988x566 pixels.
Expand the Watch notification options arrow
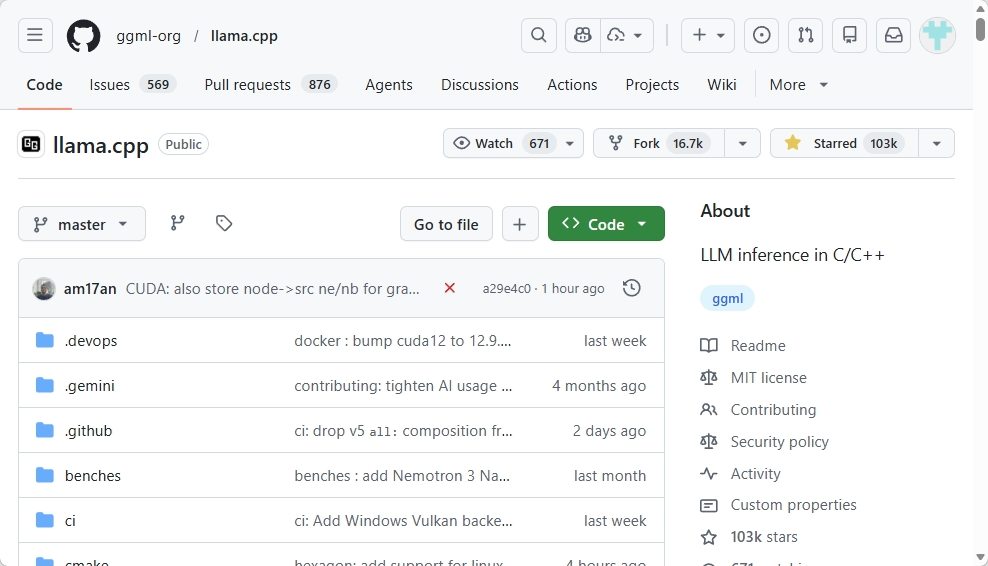570,143
